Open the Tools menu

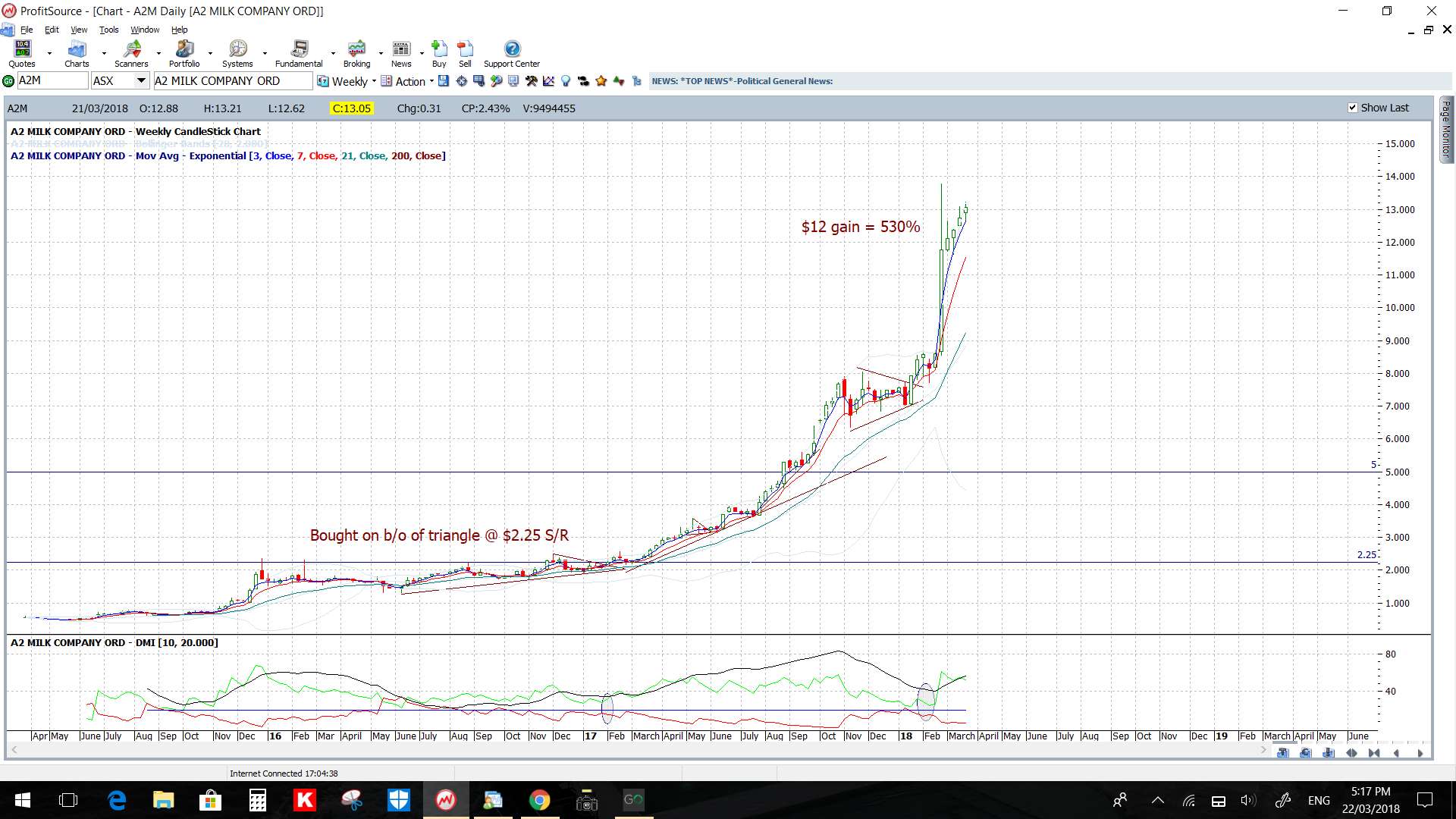(x=109, y=30)
